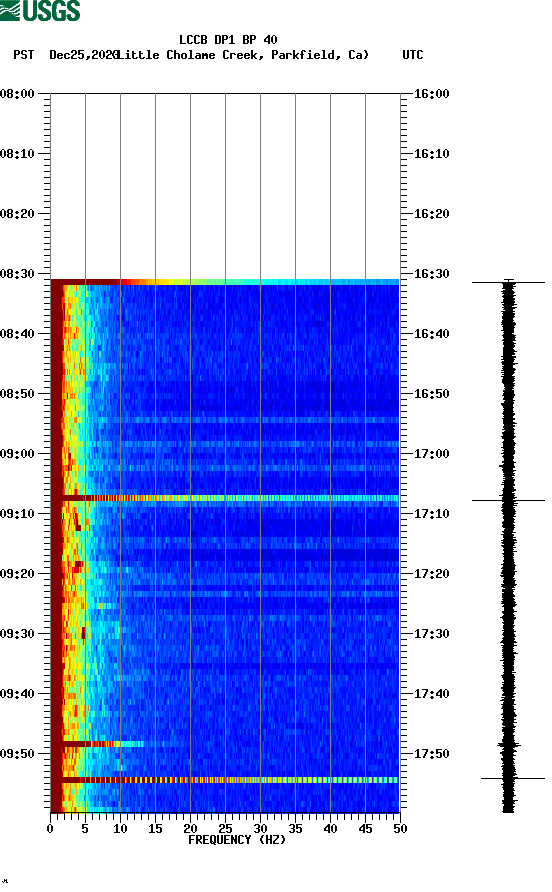Click the '16:50' UTC time label
The height and width of the screenshot is (892, 552).
(x=431, y=394)
